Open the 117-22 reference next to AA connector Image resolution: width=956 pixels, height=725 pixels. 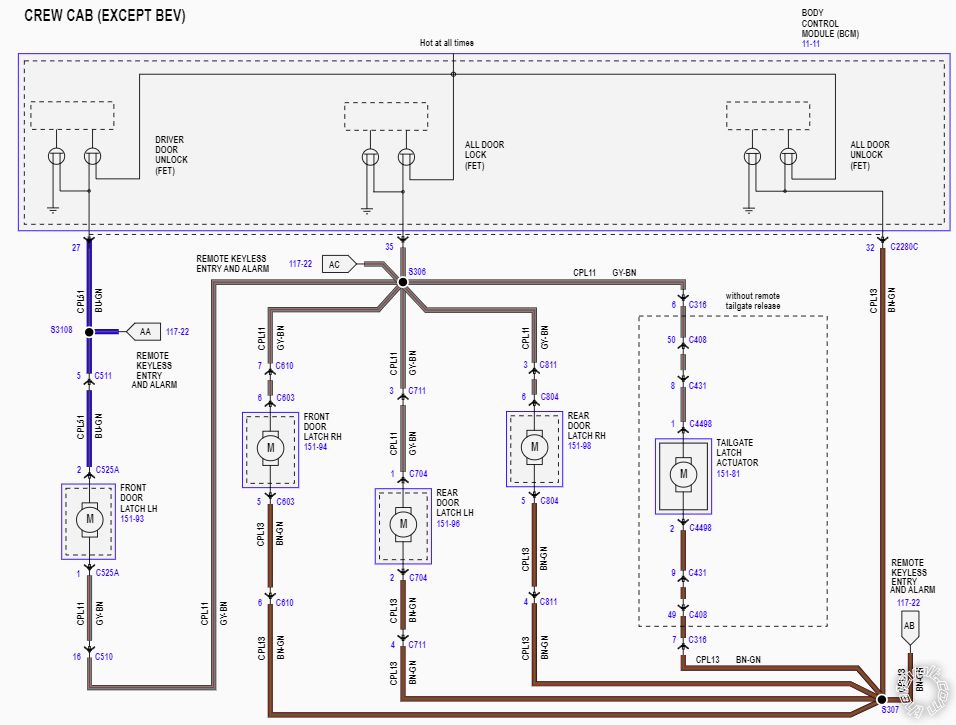(x=177, y=332)
